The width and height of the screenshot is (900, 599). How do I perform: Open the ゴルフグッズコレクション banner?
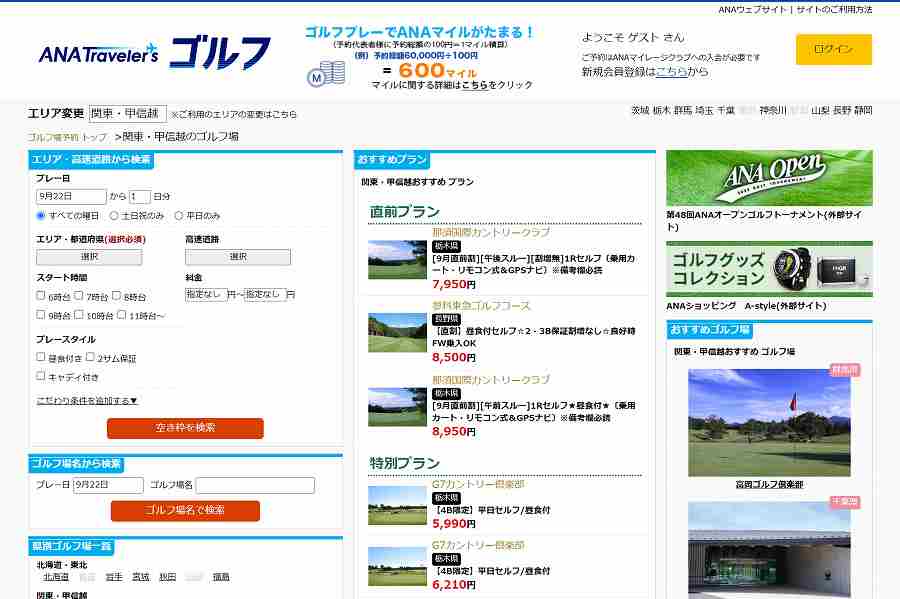769,269
